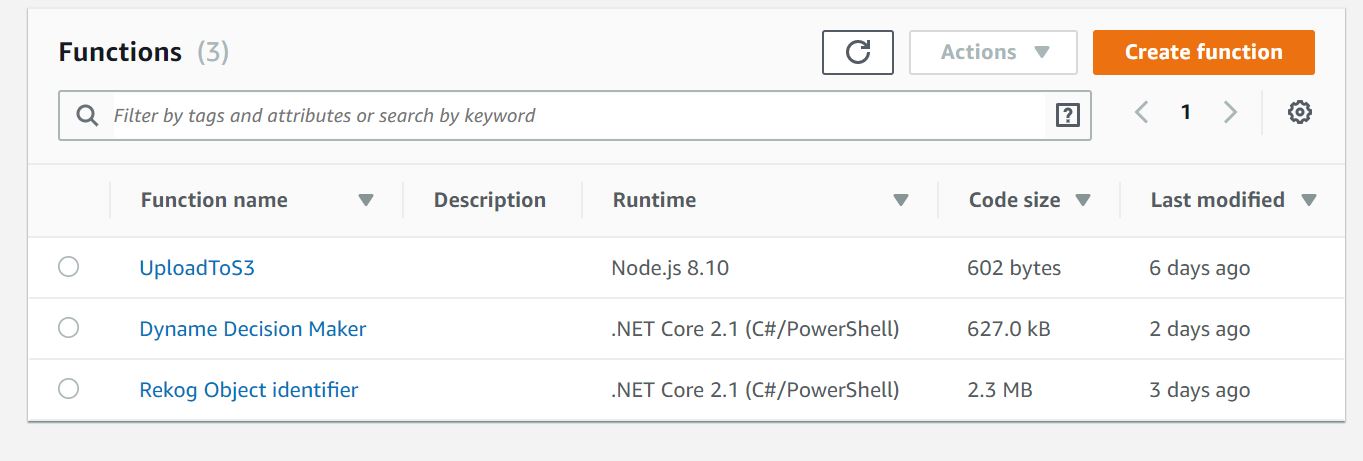Open the UploadToS3 function link
The width and height of the screenshot is (1363, 461).
(197, 268)
